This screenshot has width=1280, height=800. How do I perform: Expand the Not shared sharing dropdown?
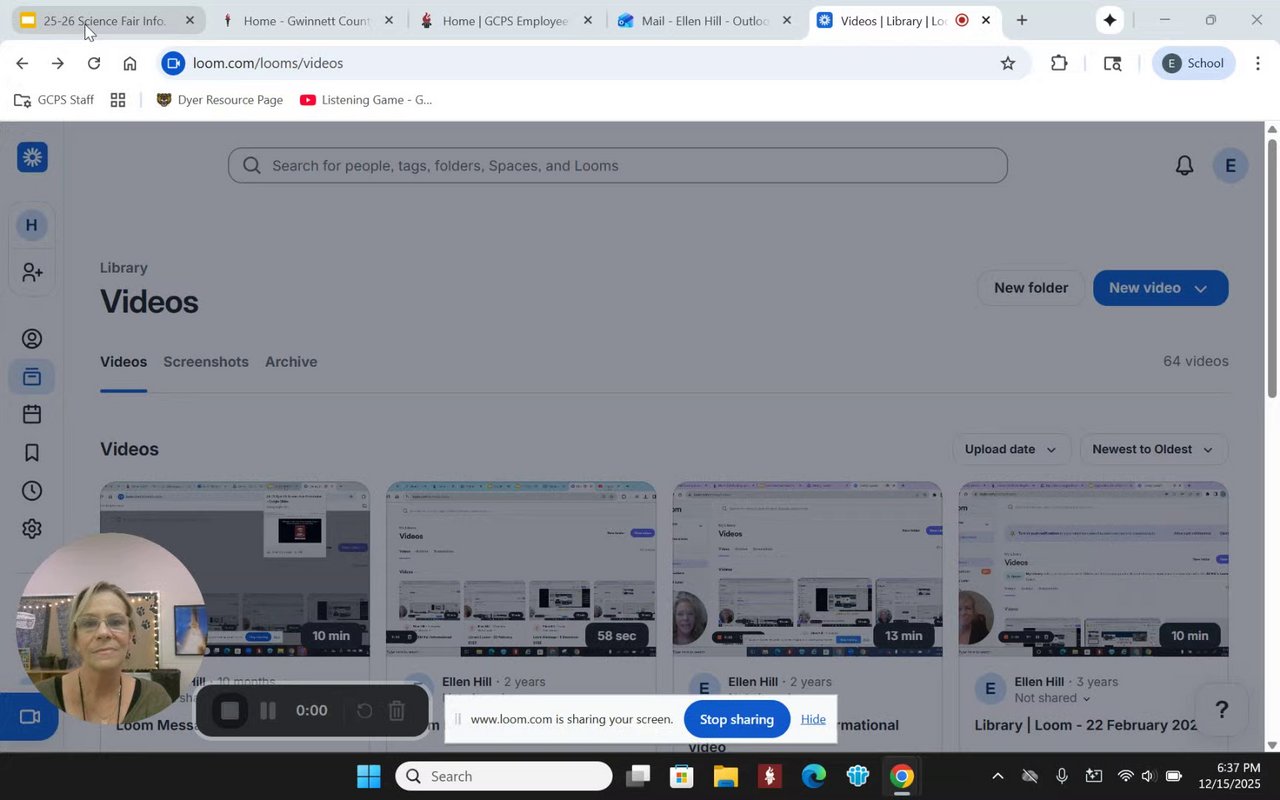[x=1052, y=698]
